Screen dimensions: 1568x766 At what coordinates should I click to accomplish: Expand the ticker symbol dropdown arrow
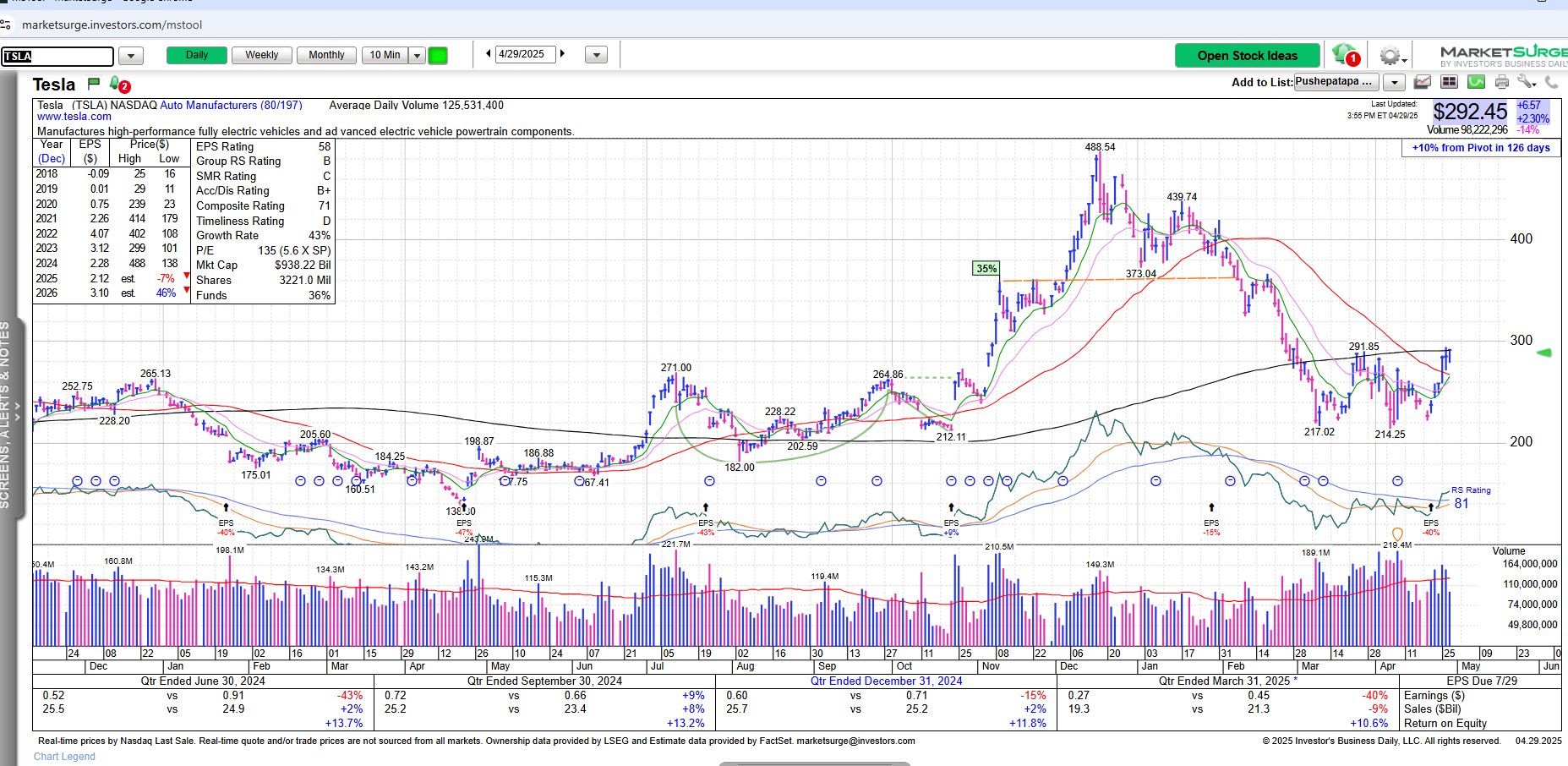point(130,57)
